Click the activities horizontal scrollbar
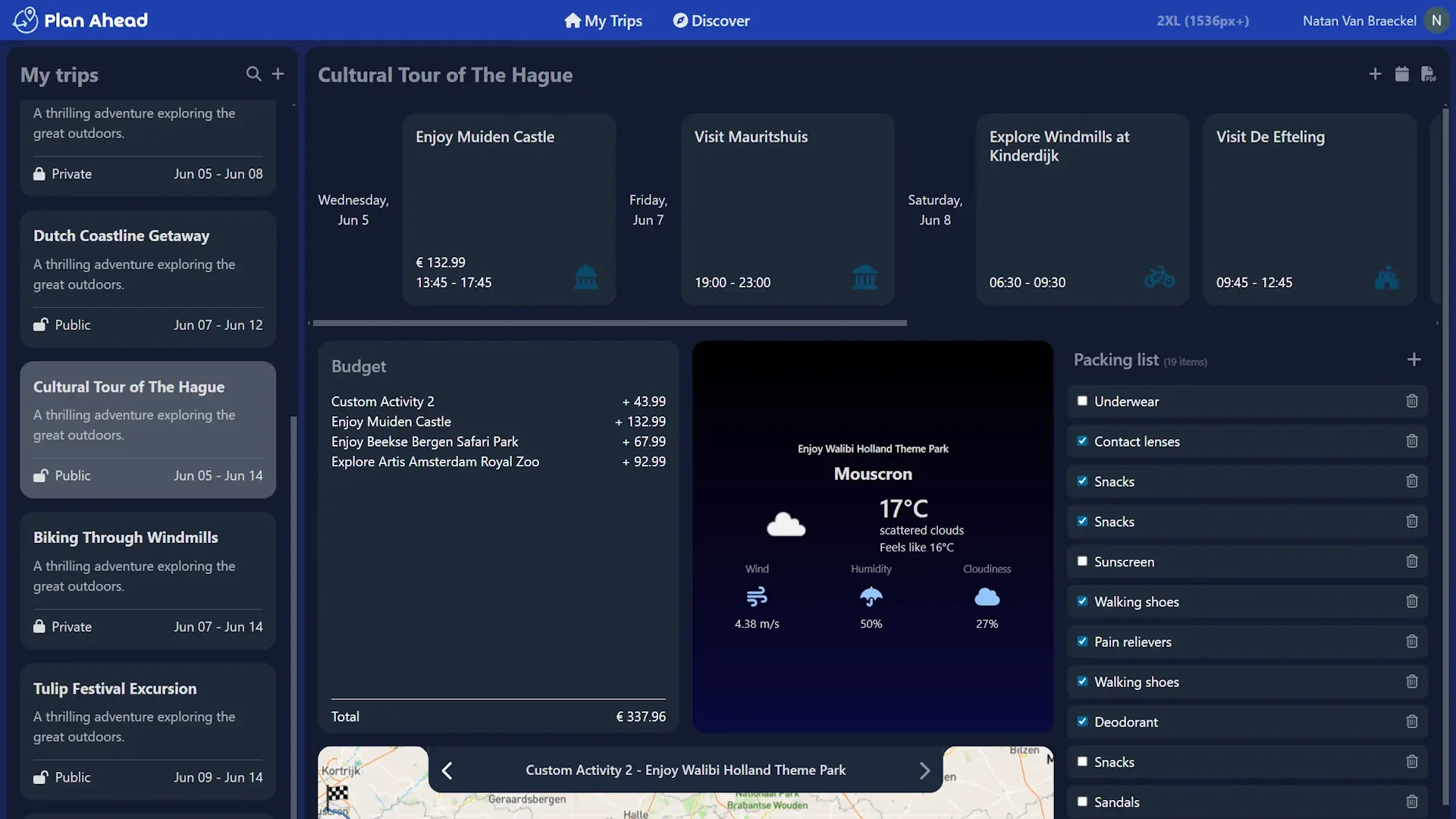This screenshot has height=819, width=1456. pyautogui.click(x=609, y=323)
